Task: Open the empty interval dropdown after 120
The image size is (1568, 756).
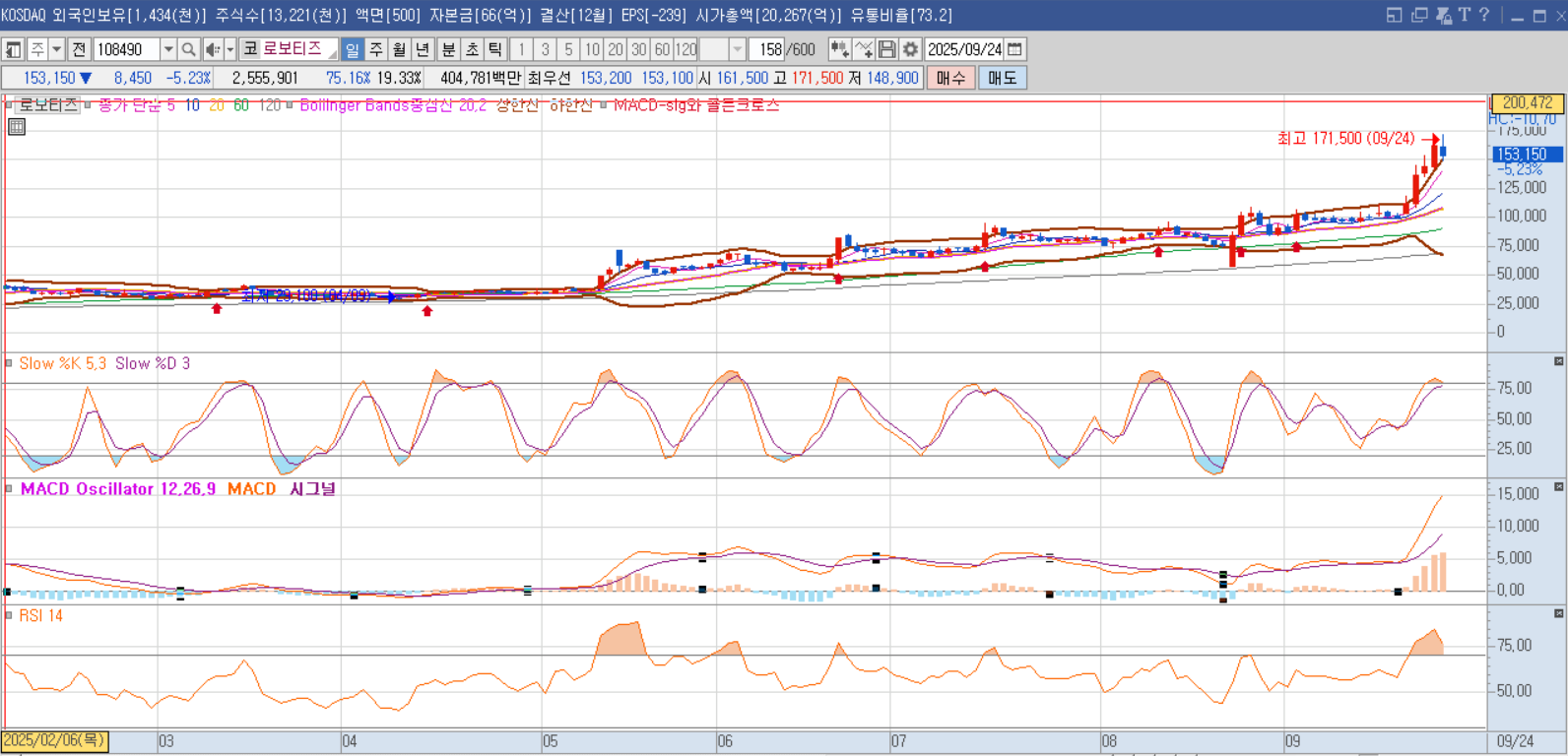Action: point(737,49)
